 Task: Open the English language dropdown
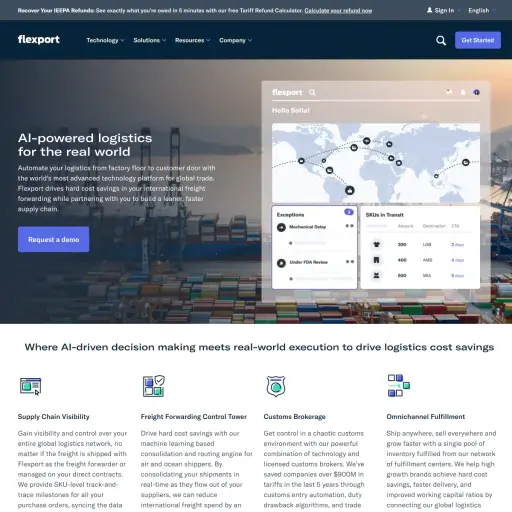tap(482, 10)
